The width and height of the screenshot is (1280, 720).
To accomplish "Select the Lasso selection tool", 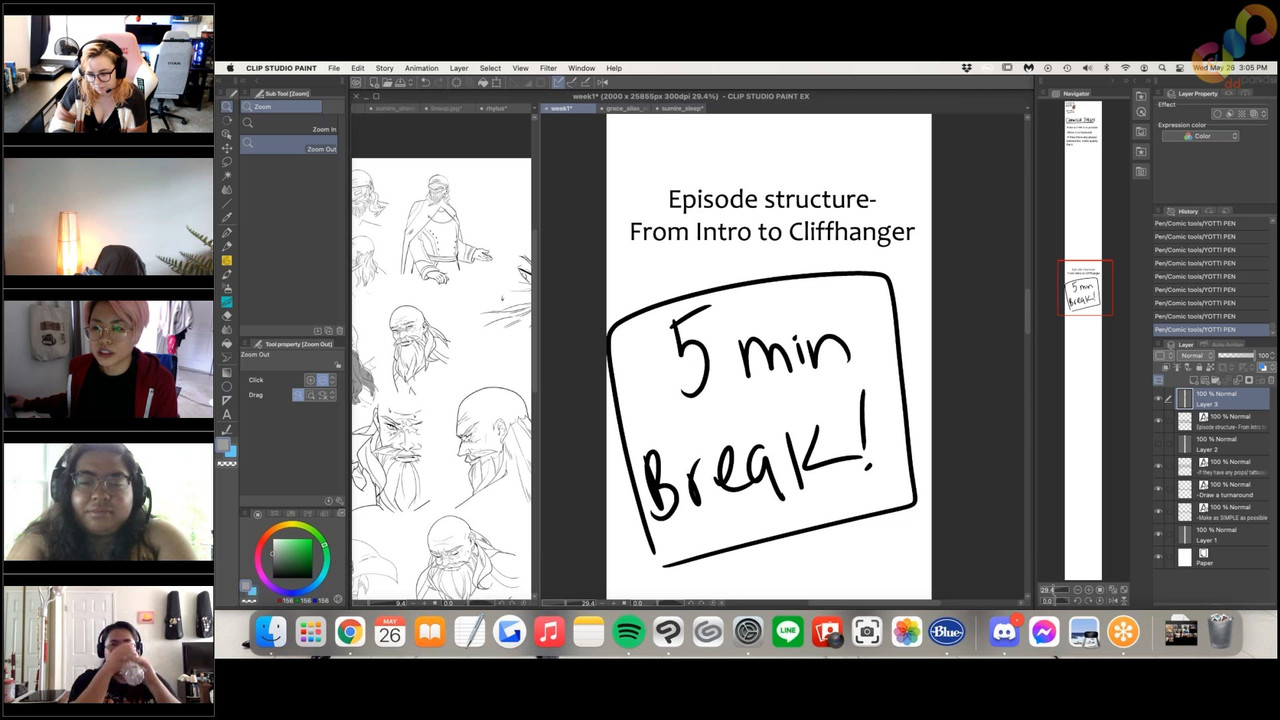I will tap(227, 161).
